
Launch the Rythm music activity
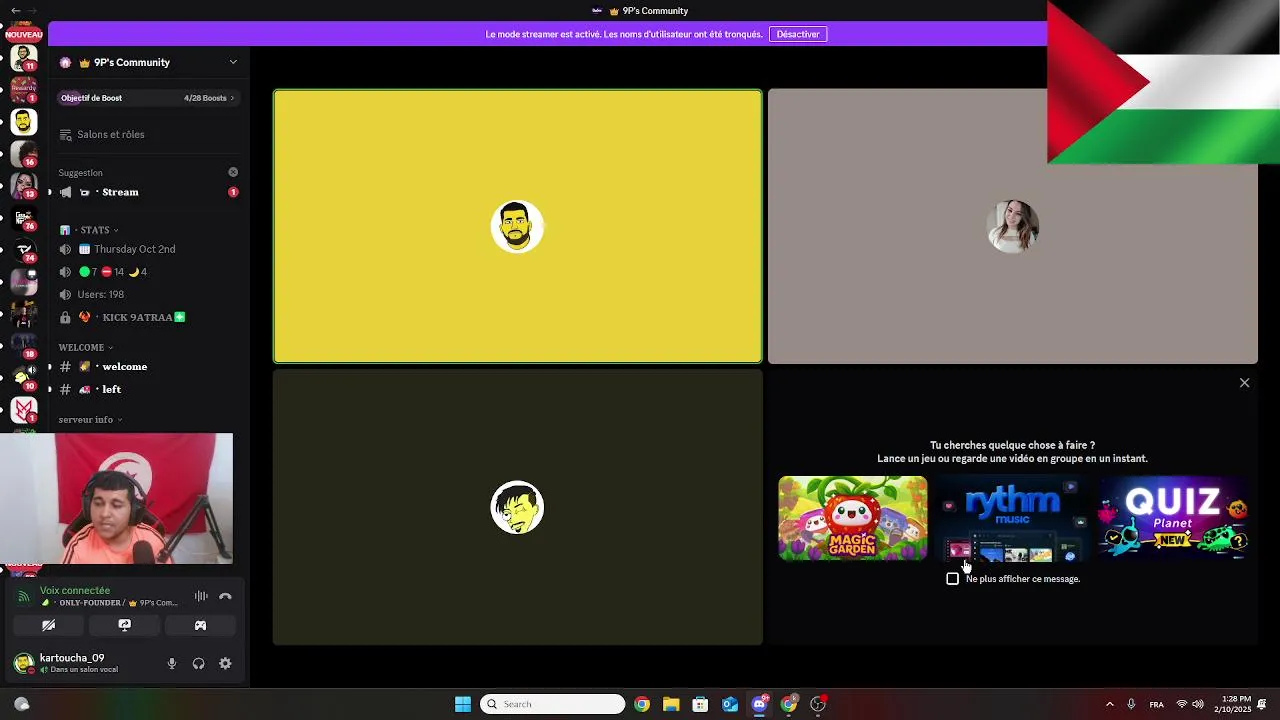(x=1012, y=518)
